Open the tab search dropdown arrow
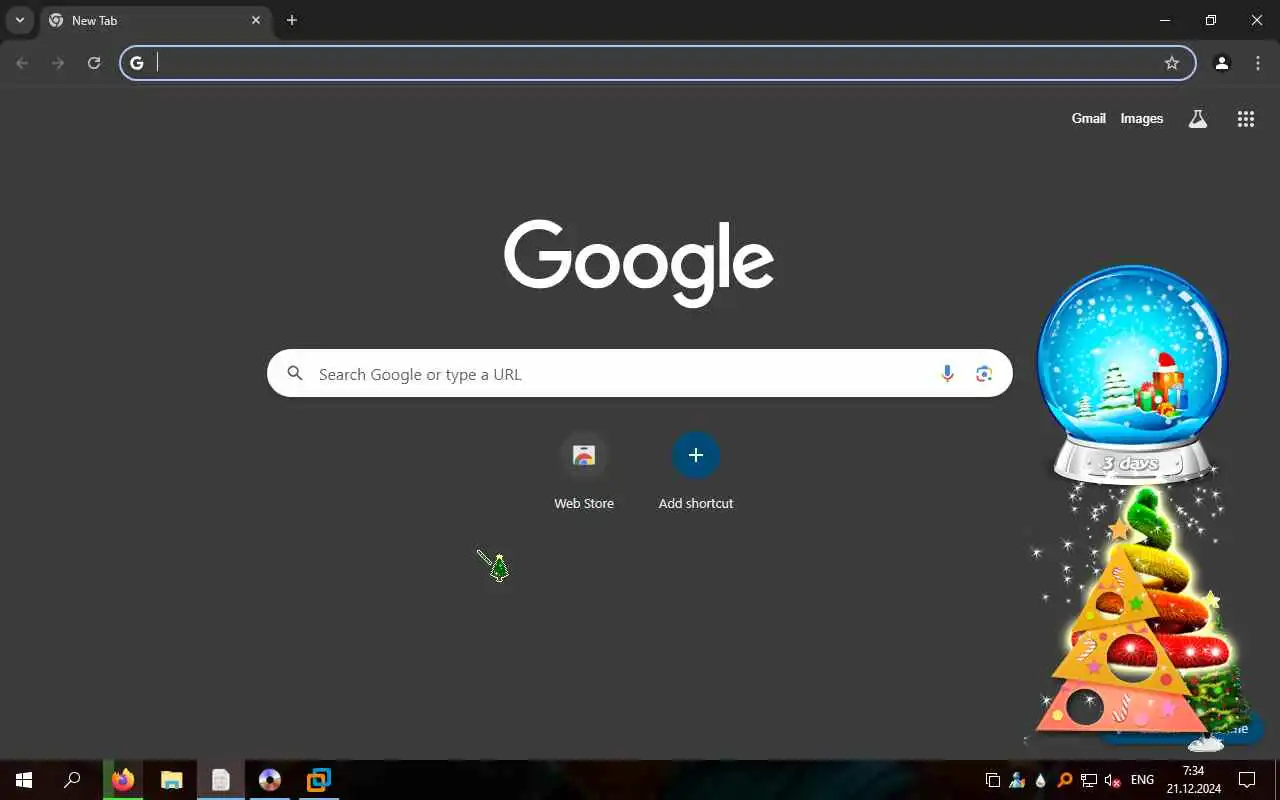This screenshot has height=800, width=1280. 19,20
